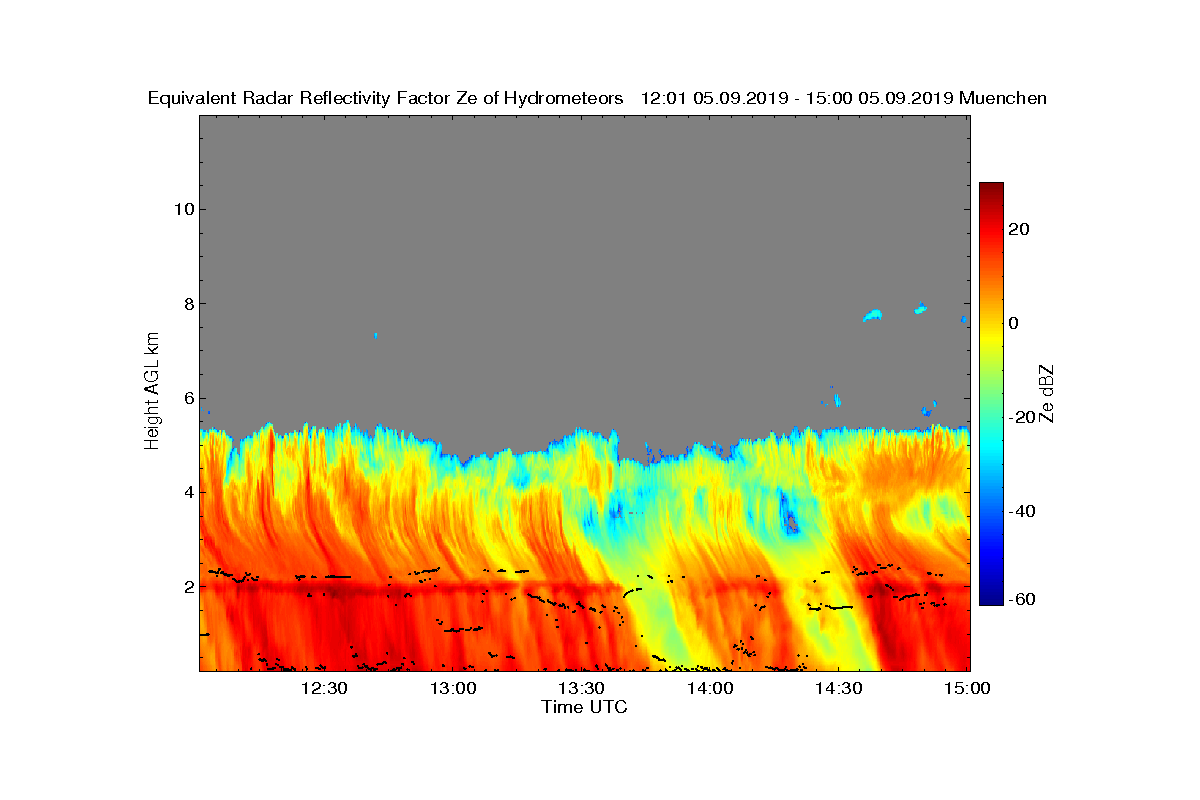
Task: Click the date range text '12:01 05.09.2019 - 15:00 05.09.2019'
Action: (797, 98)
